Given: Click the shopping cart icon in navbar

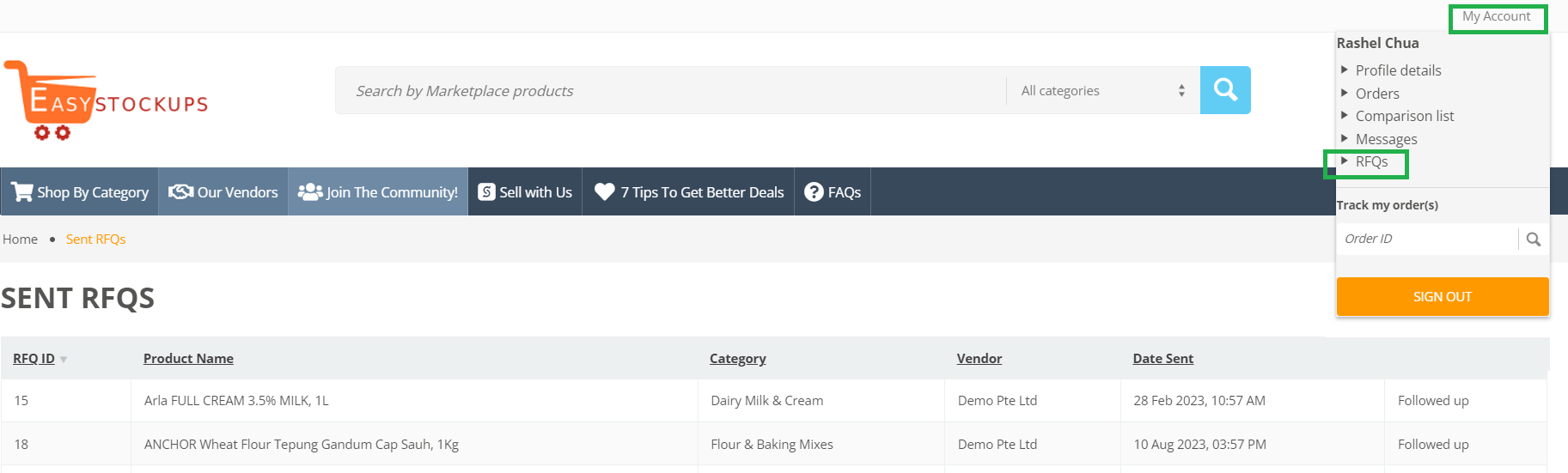Looking at the screenshot, I should pos(21,192).
